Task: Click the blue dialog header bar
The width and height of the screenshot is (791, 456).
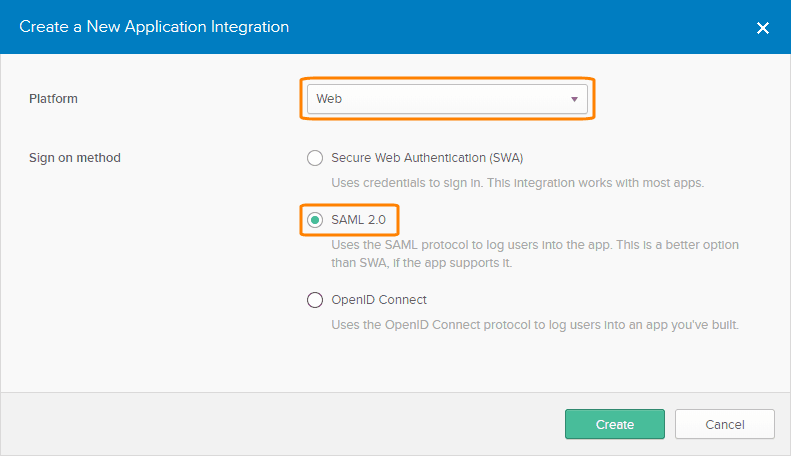Action: click(500, 27)
